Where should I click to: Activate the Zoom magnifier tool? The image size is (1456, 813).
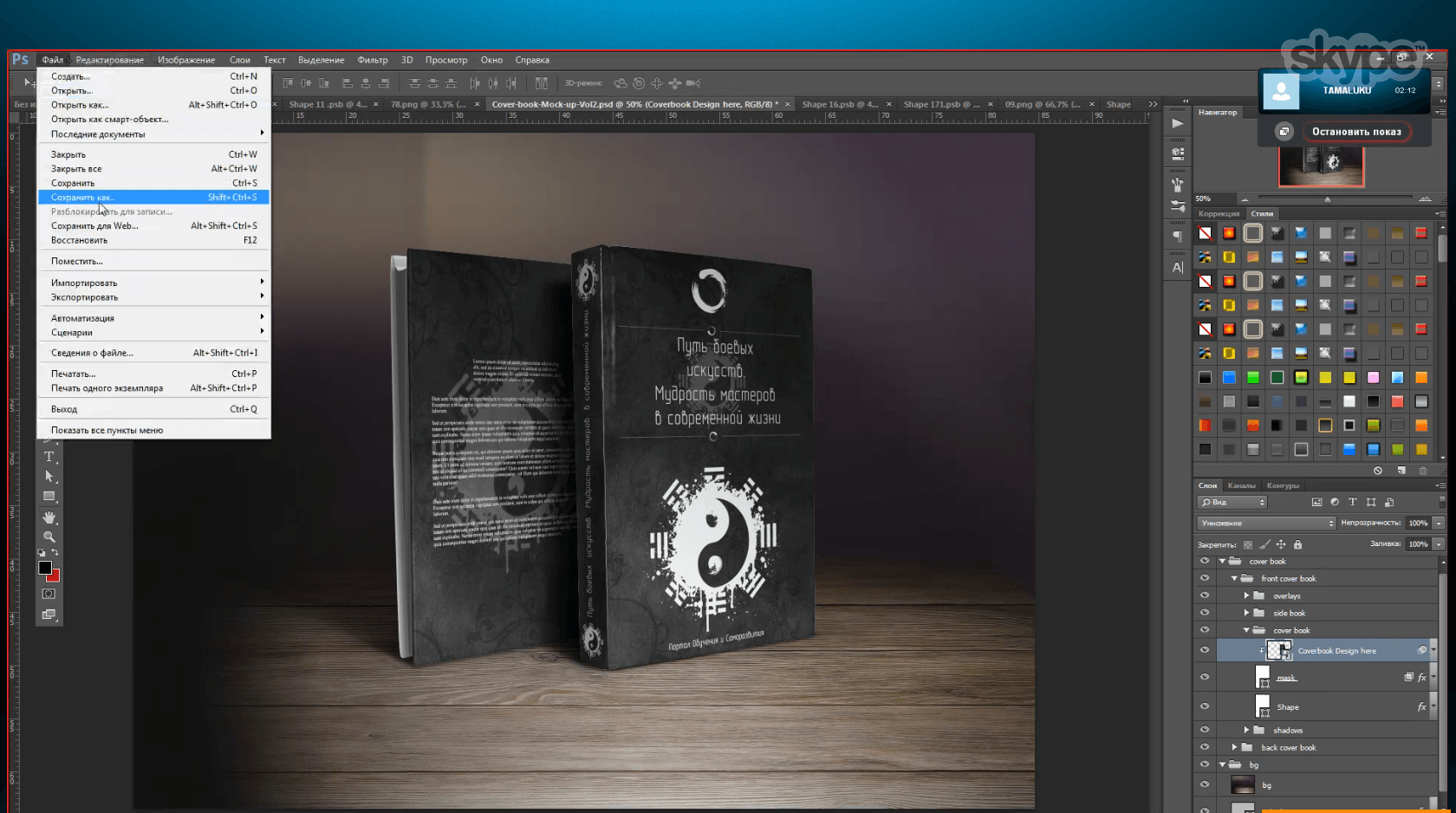[x=49, y=537]
